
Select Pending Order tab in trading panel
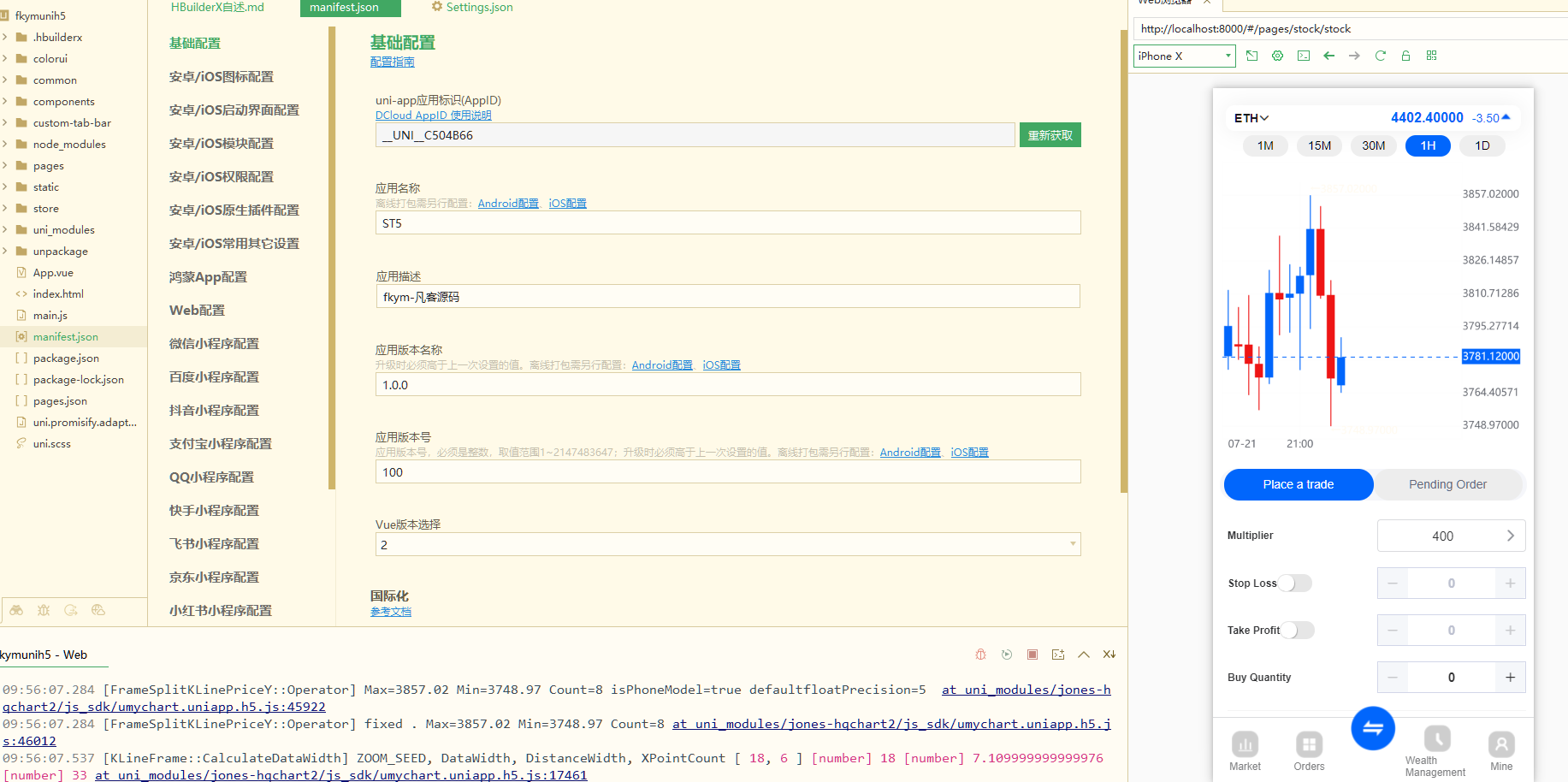coord(1447,484)
